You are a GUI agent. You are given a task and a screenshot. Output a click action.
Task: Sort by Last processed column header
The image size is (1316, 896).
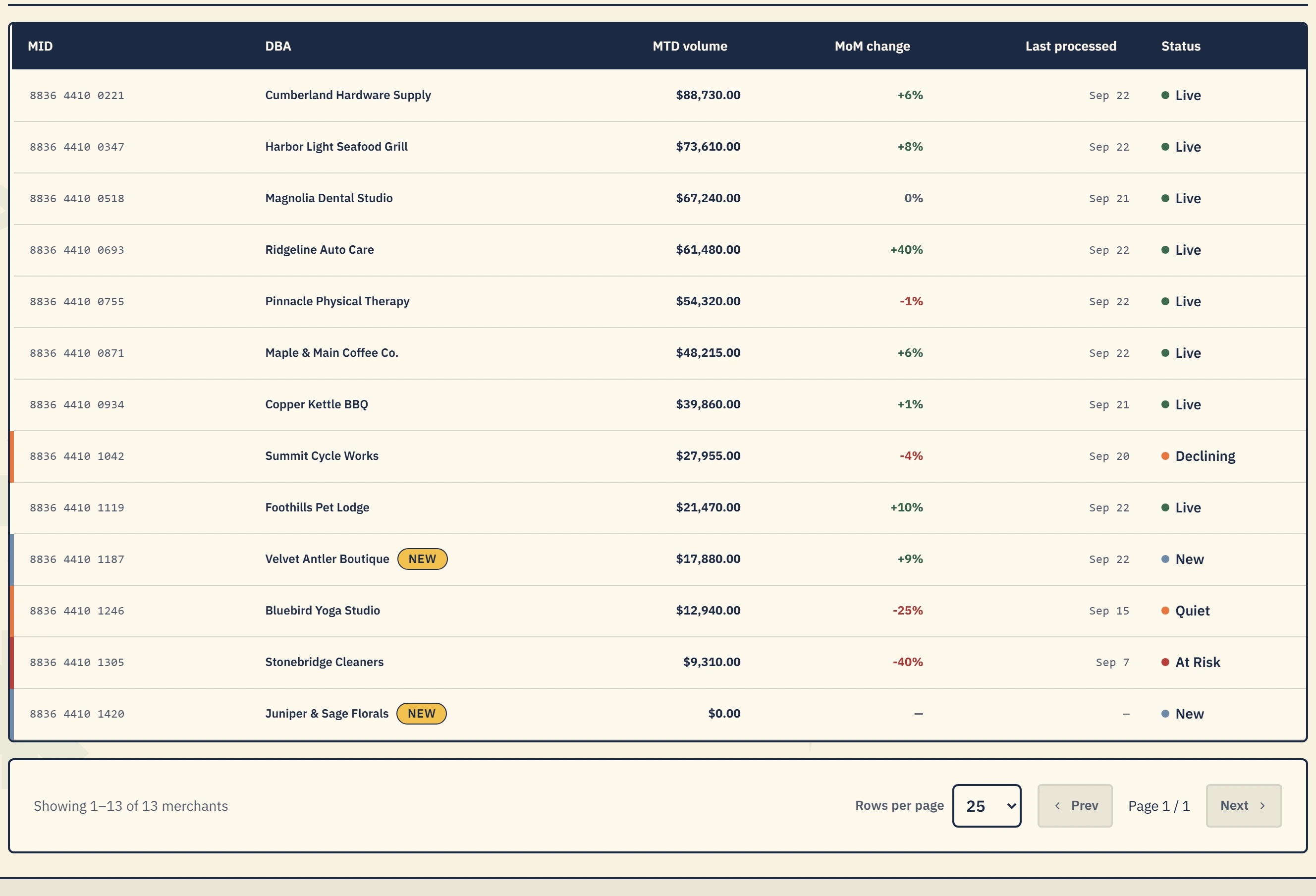click(x=1071, y=46)
